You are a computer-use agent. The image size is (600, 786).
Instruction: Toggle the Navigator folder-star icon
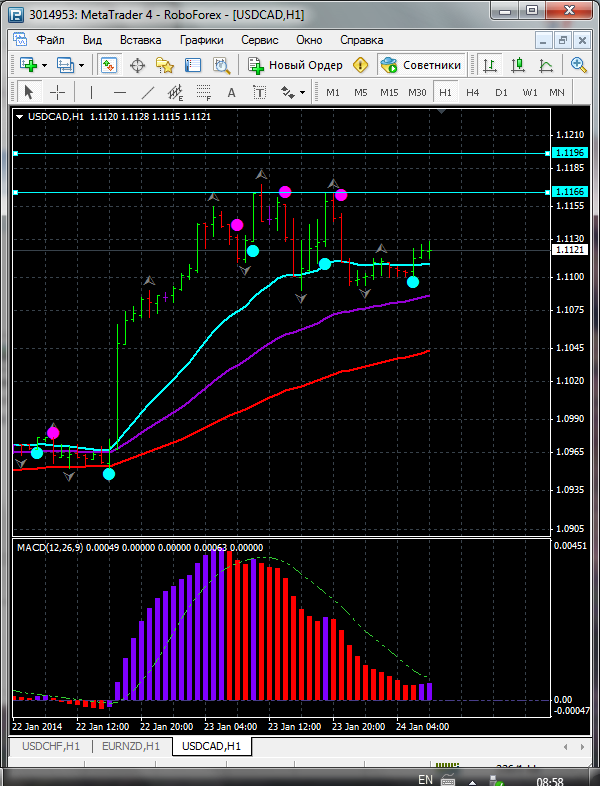(x=165, y=65)
